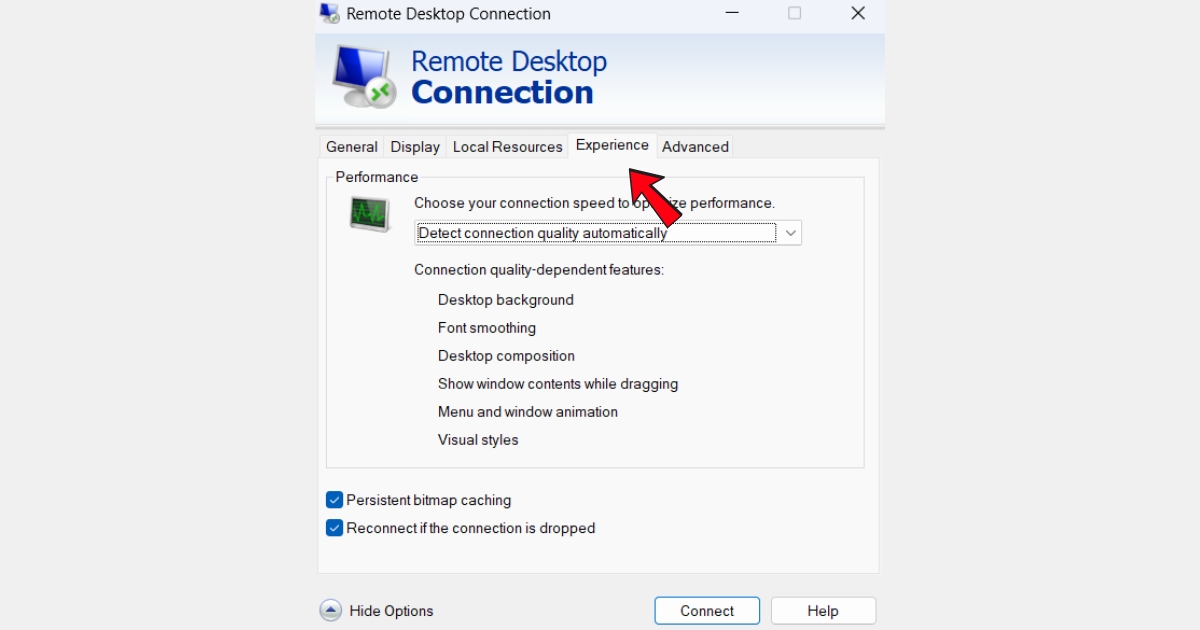The height and width of the screenshot is (630, 1200).
Task: Click the large computer icon in banner
Action: [x=364, y=77]
